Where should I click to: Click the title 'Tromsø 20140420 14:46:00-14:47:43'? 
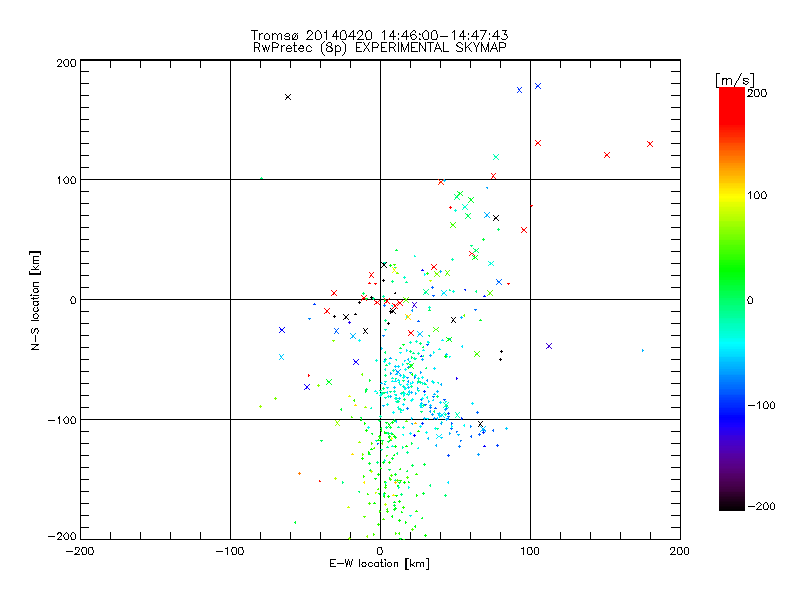pos(379,35)
